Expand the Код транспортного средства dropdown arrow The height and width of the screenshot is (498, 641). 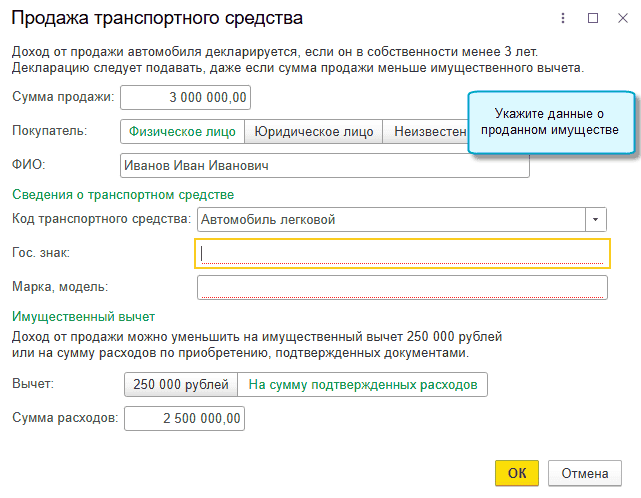(597, 219)
